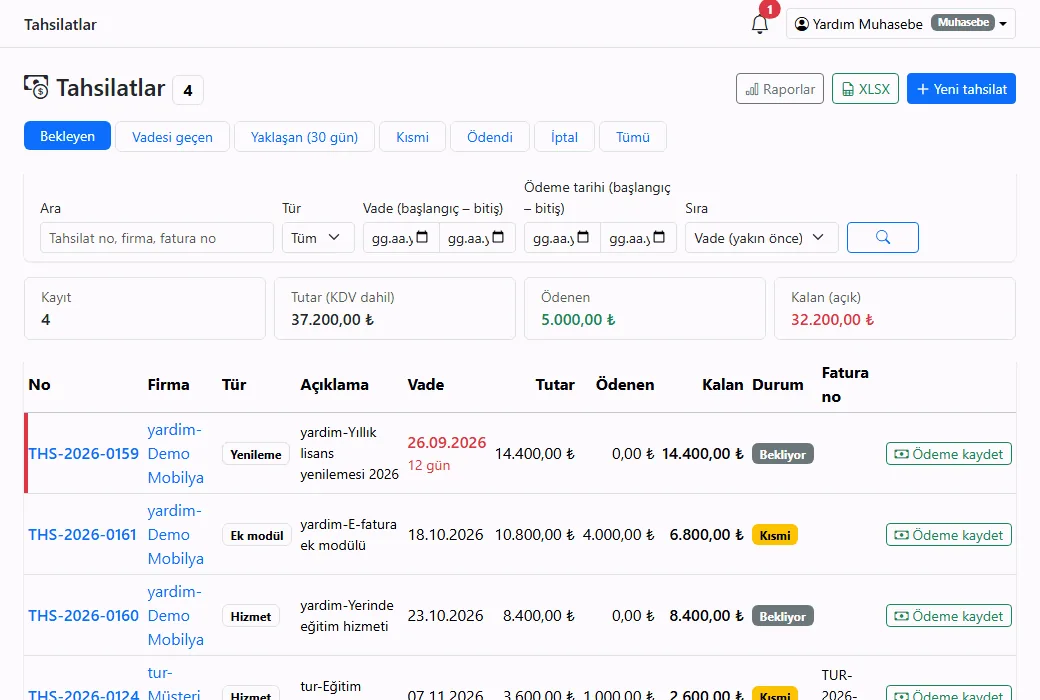Click the Bekliyor status badge in THS-2026-0160 row
1040x700 pixels.
pyautogui.click(x=783, y=616)
